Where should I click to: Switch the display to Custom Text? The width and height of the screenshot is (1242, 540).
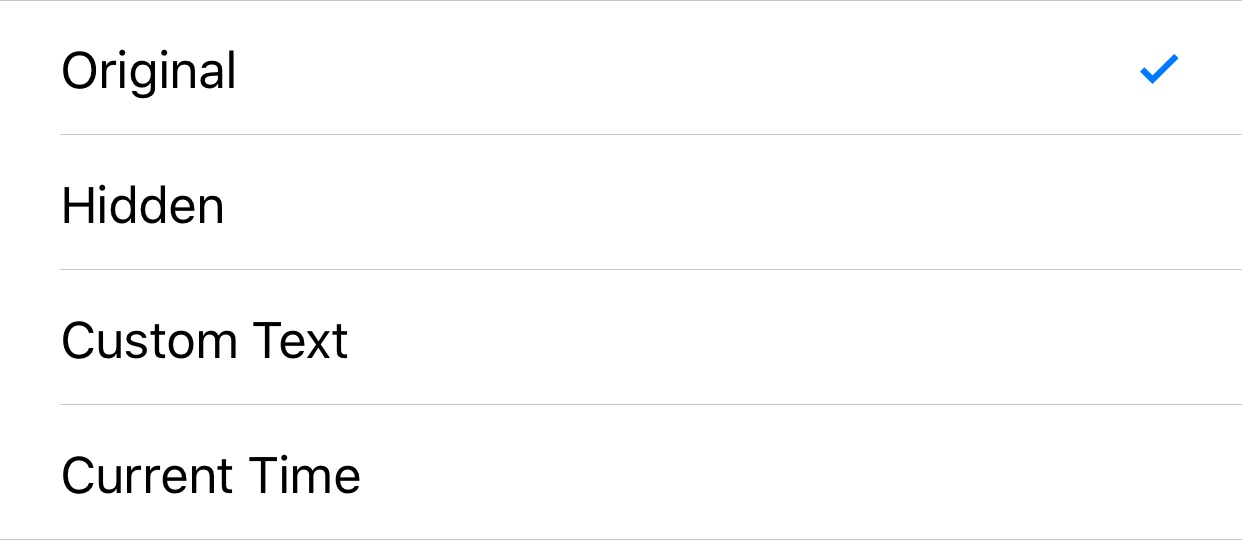pyautogui.click(x=621, y=337)
